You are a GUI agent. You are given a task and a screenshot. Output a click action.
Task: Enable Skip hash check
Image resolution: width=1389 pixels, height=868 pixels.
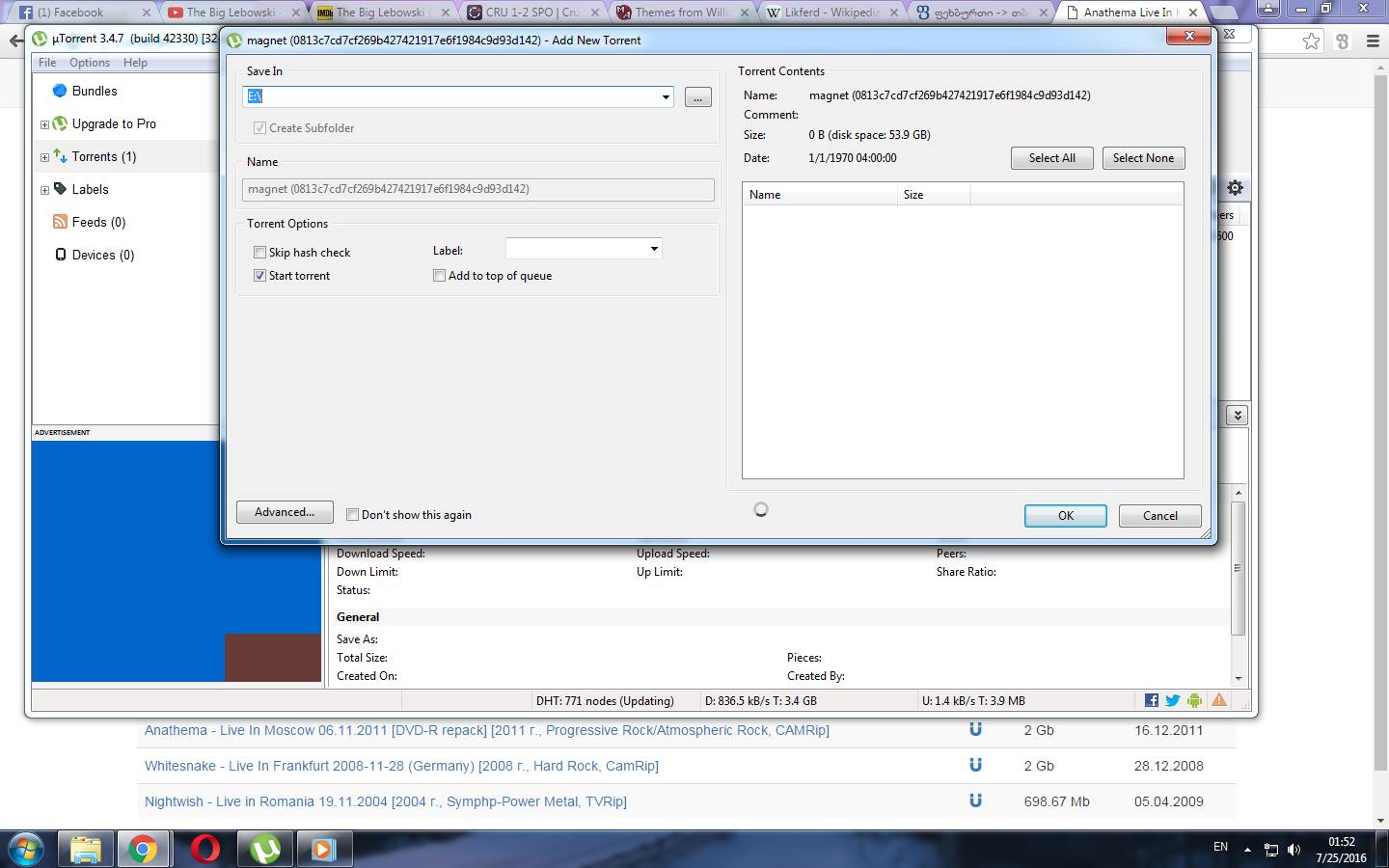coord(259,253)
